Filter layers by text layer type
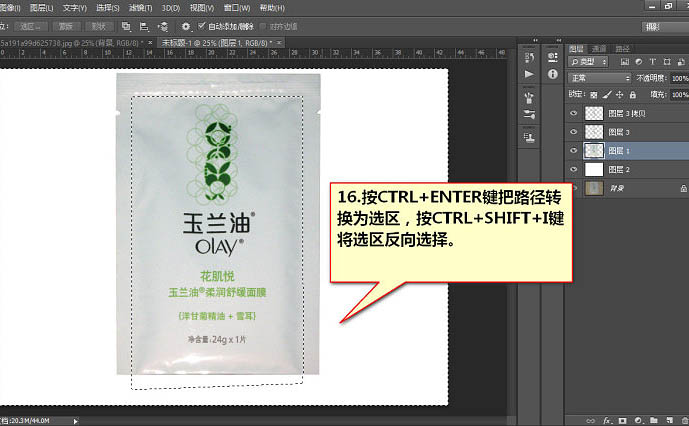Image resolution: width=689 pixels, height=426 pixels. coord(653,62)
